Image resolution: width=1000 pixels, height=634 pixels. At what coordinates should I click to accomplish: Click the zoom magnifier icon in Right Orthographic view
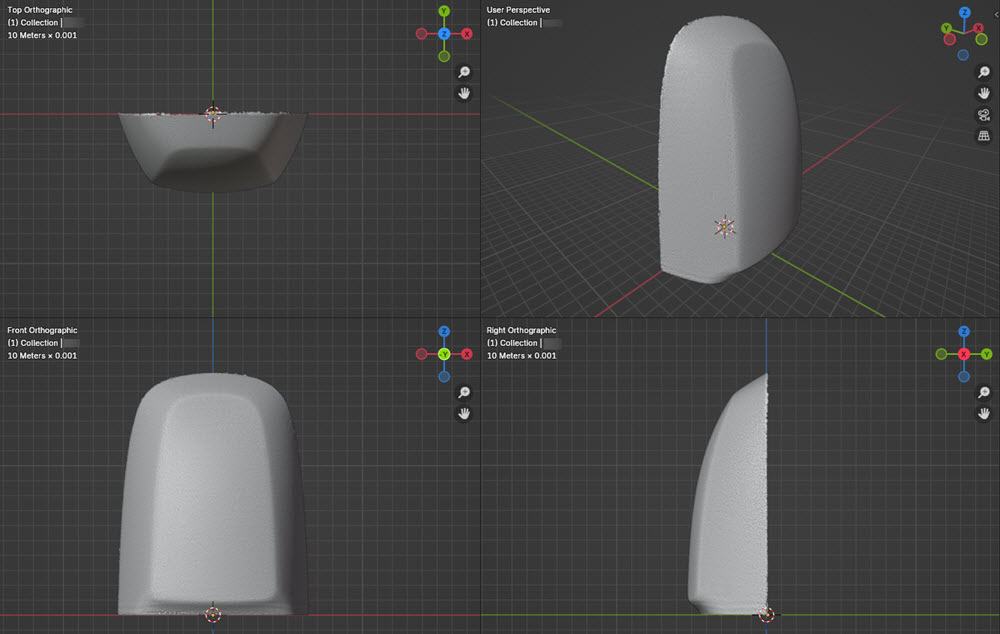pyautogui.click(x=985, y=393)
